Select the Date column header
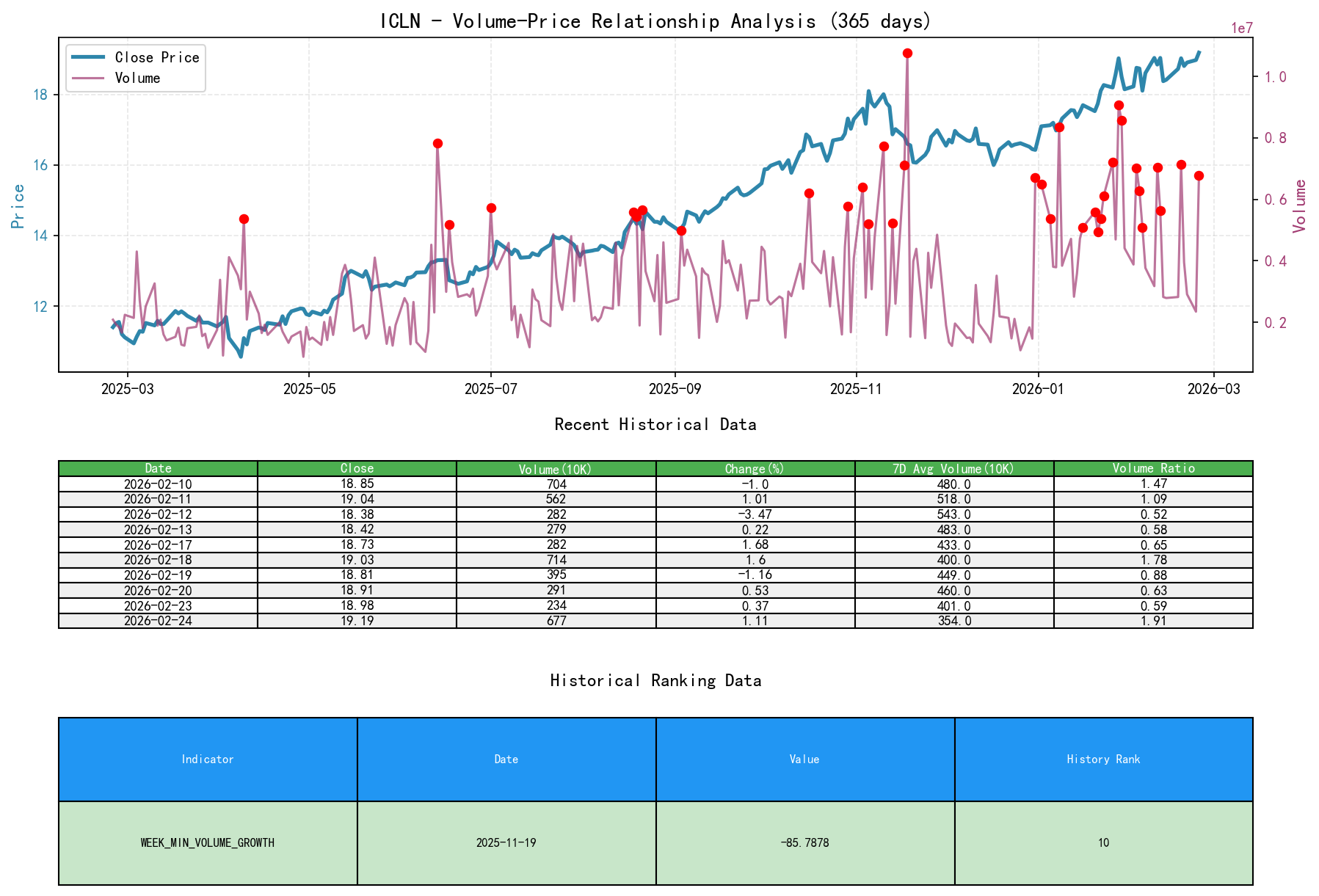This screenshot has height=896, width=1319. (x=158, y=468)
